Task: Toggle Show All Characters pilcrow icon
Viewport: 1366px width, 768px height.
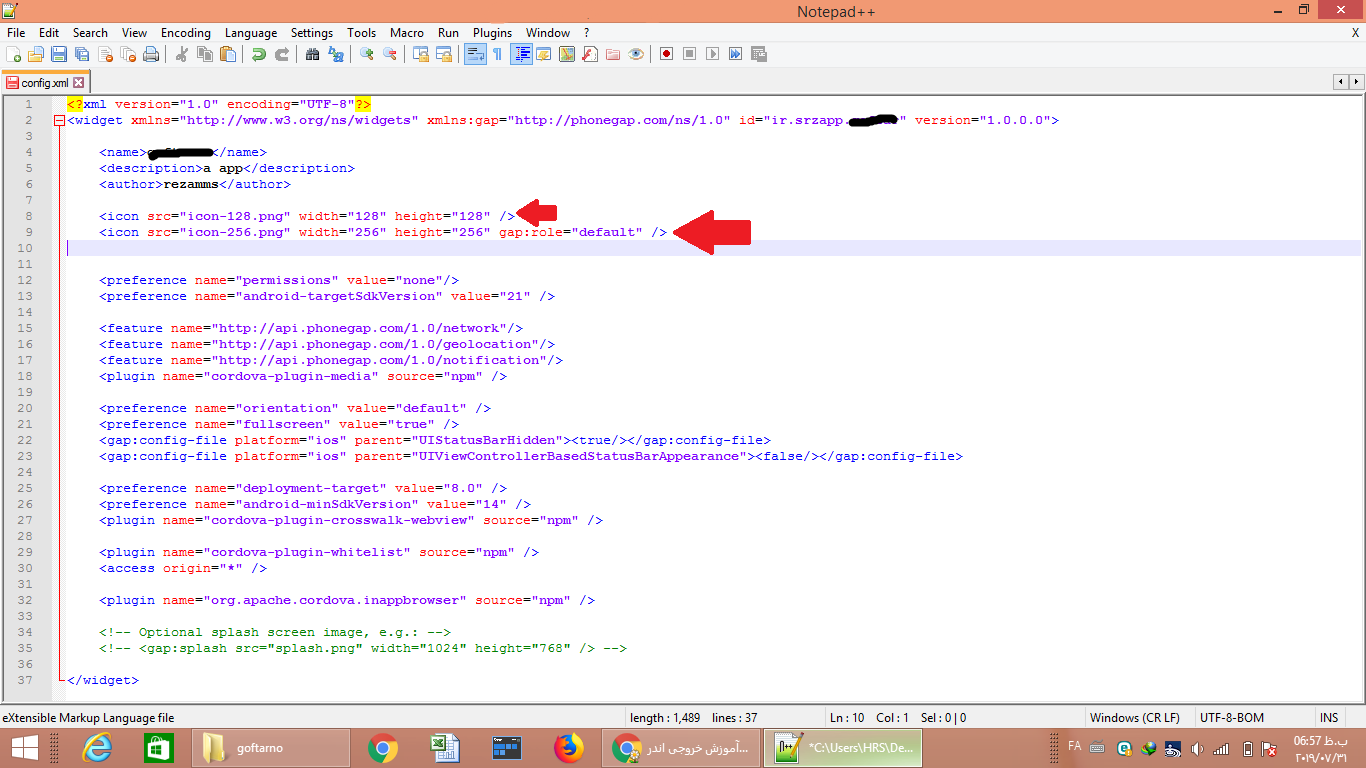Action: tap(497, 54)
